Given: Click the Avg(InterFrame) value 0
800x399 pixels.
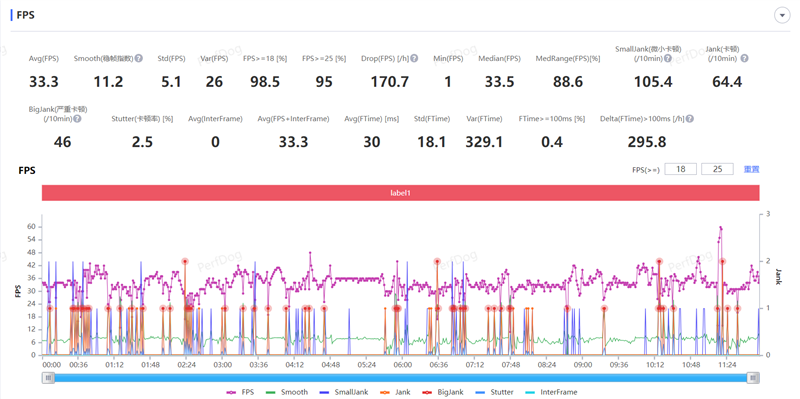Looking at the screenshot, I should tap(215, 142).
